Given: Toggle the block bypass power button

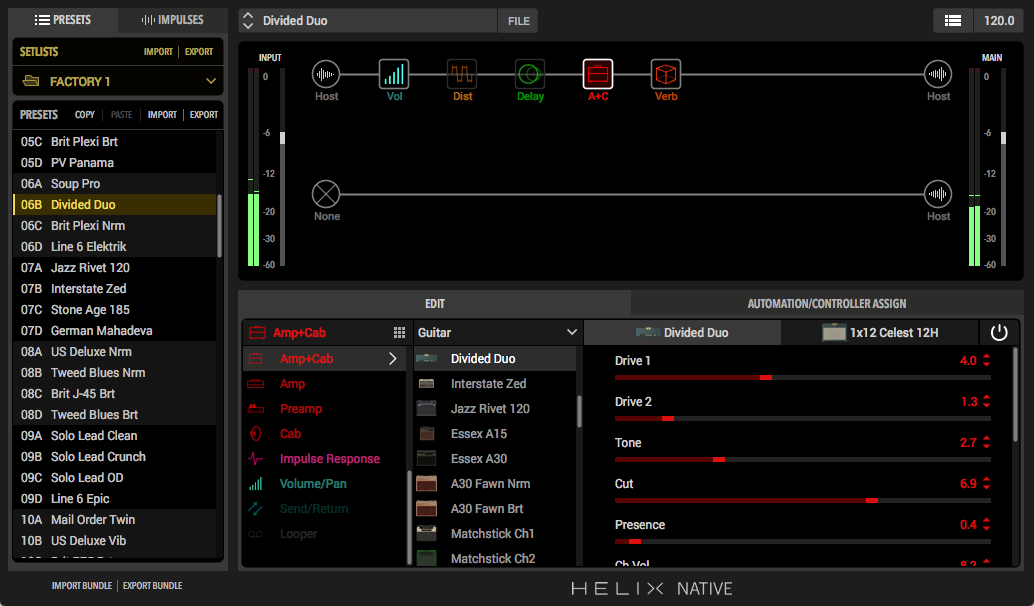Looking at the screenshot, I should pos(998,333).
